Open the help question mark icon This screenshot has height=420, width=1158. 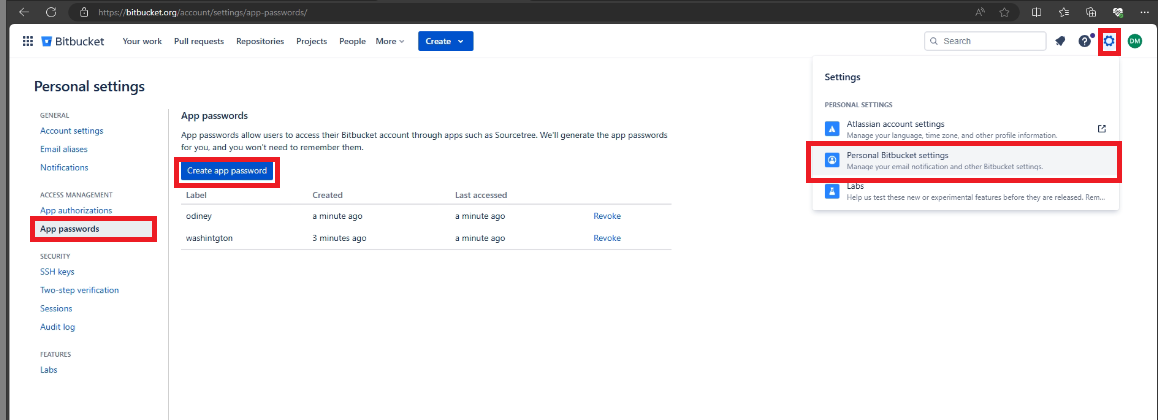pos(1084,41)
